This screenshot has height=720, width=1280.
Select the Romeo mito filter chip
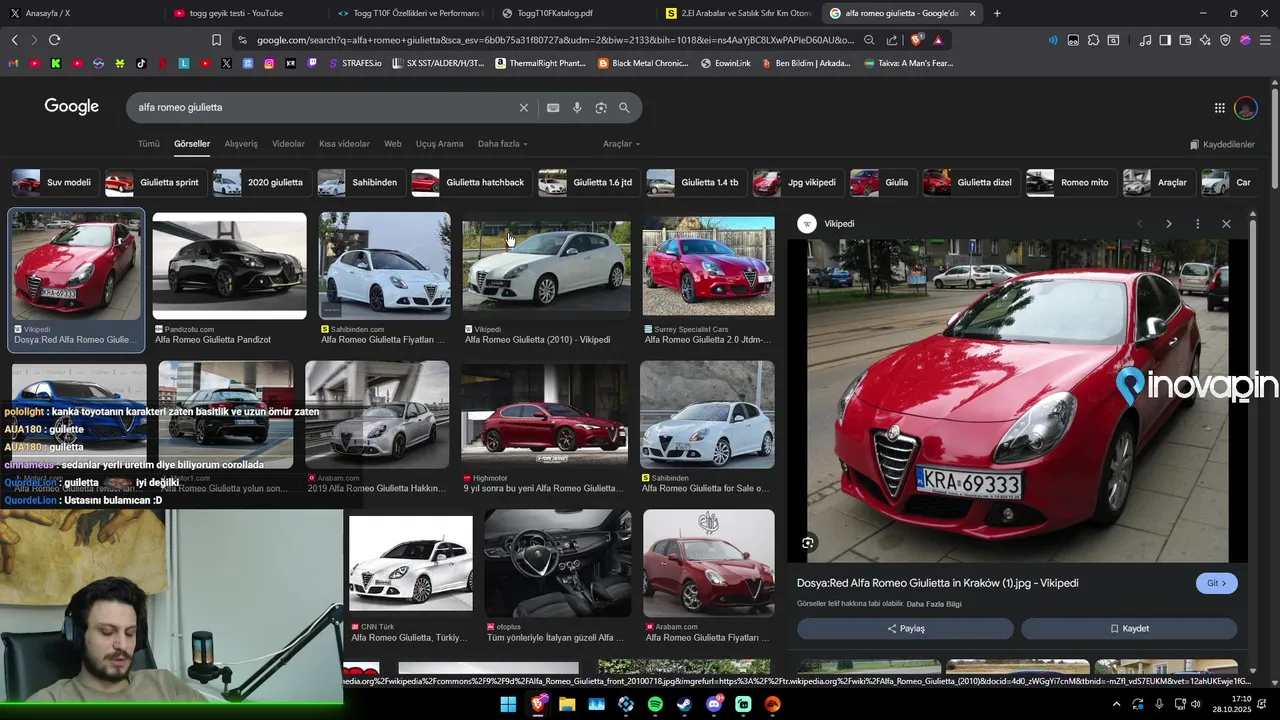(x=1070, y=183)
